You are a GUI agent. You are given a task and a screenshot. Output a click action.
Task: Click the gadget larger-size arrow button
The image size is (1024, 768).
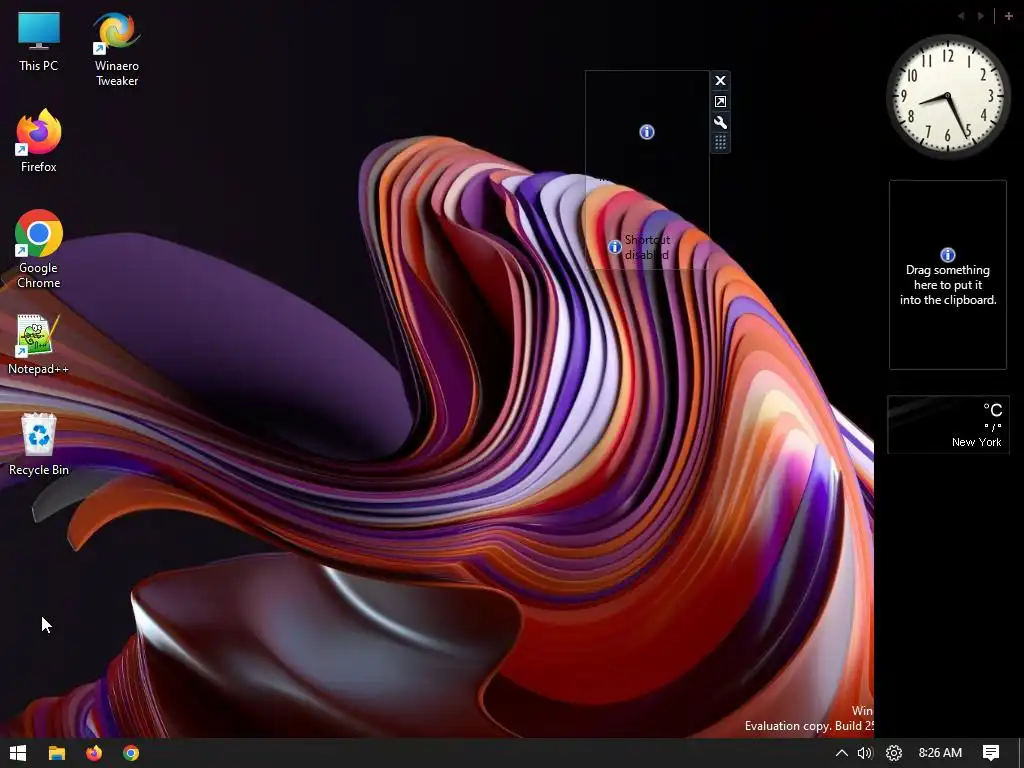[x=720, y=101]
